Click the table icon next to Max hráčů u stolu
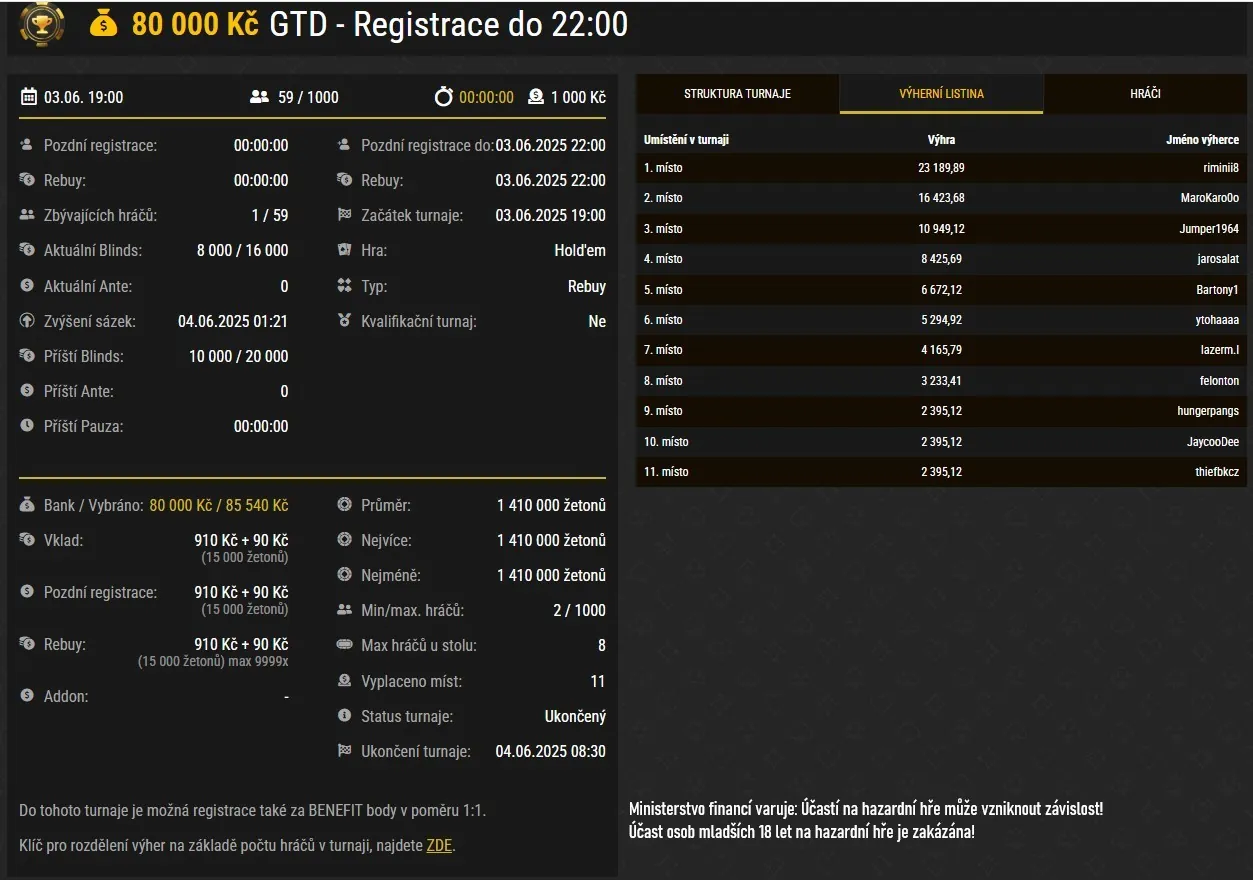 tap(345, 645)
